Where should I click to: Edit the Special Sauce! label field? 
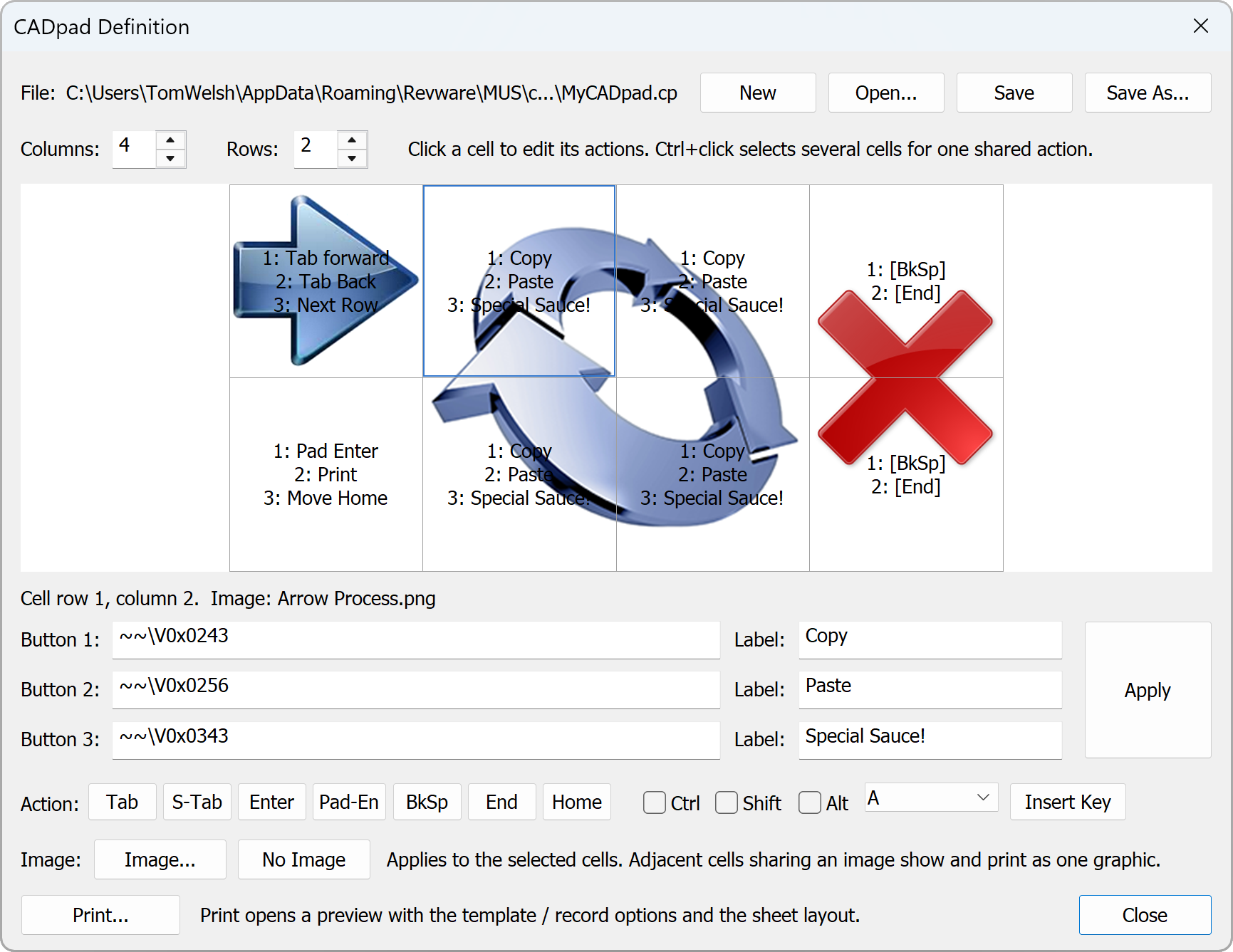coord(930,740)
